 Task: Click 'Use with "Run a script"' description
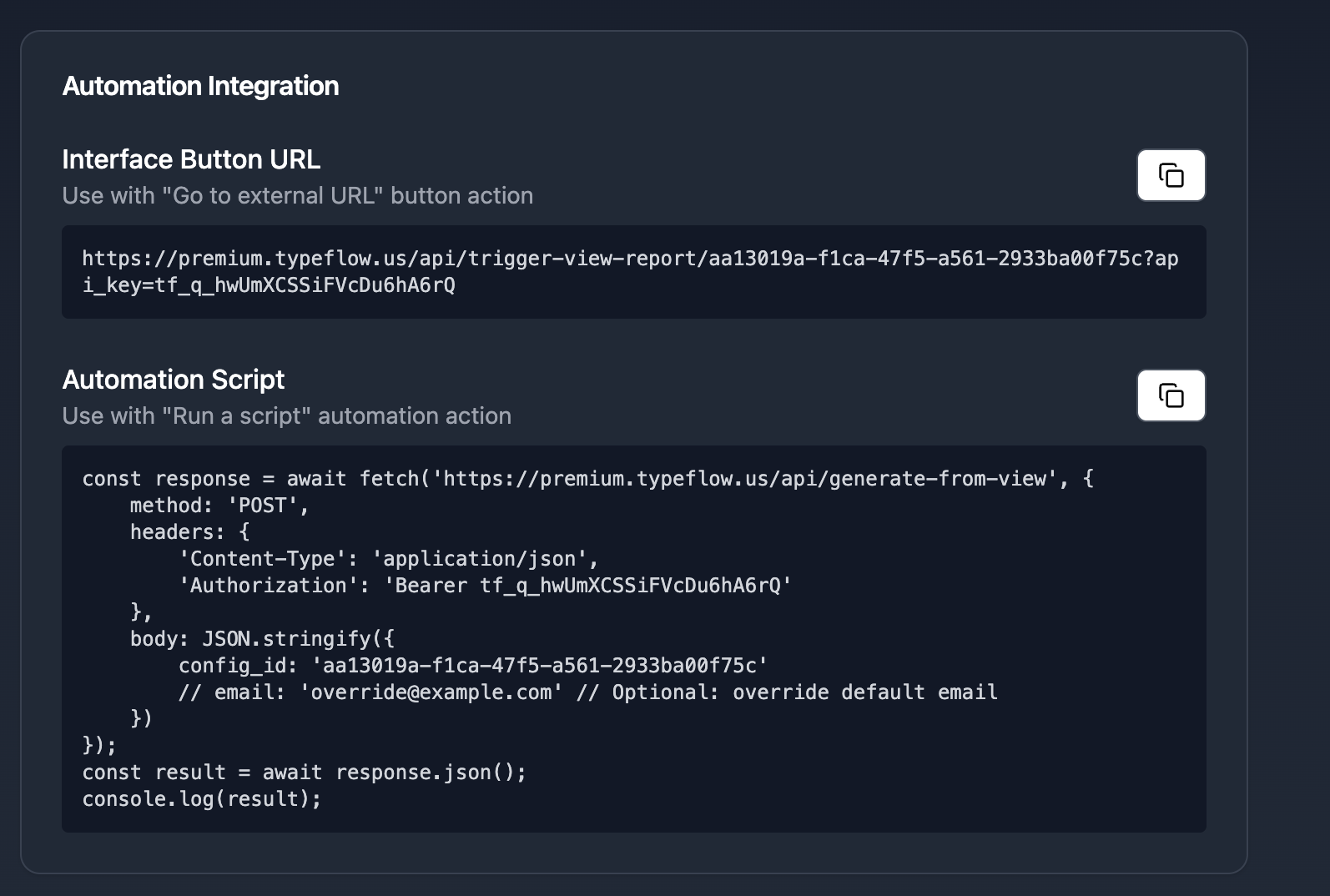287,415
